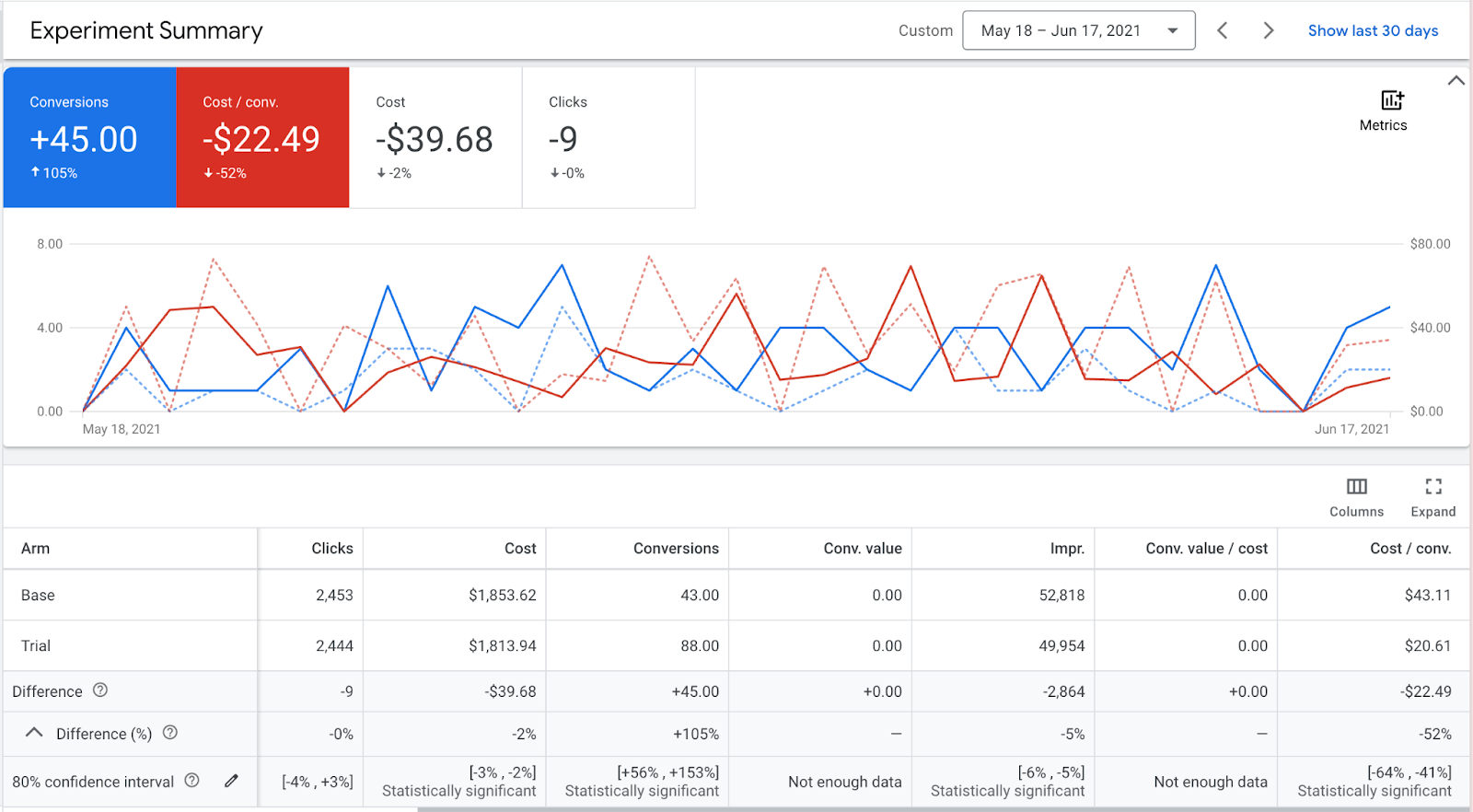Click the Base cost value $1,853.62

[x=503, y=596]
